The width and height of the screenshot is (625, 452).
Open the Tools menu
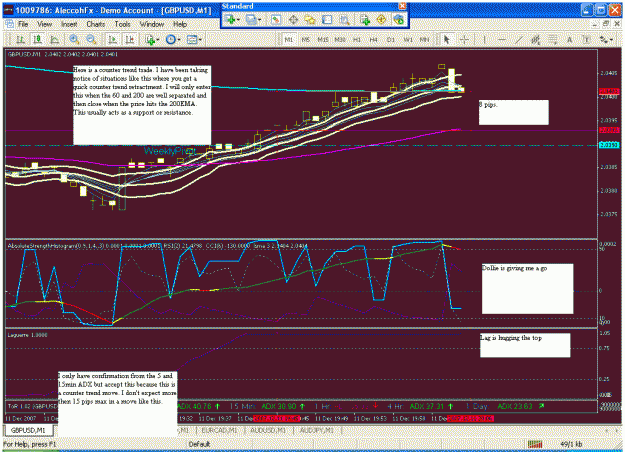point(122,24)
